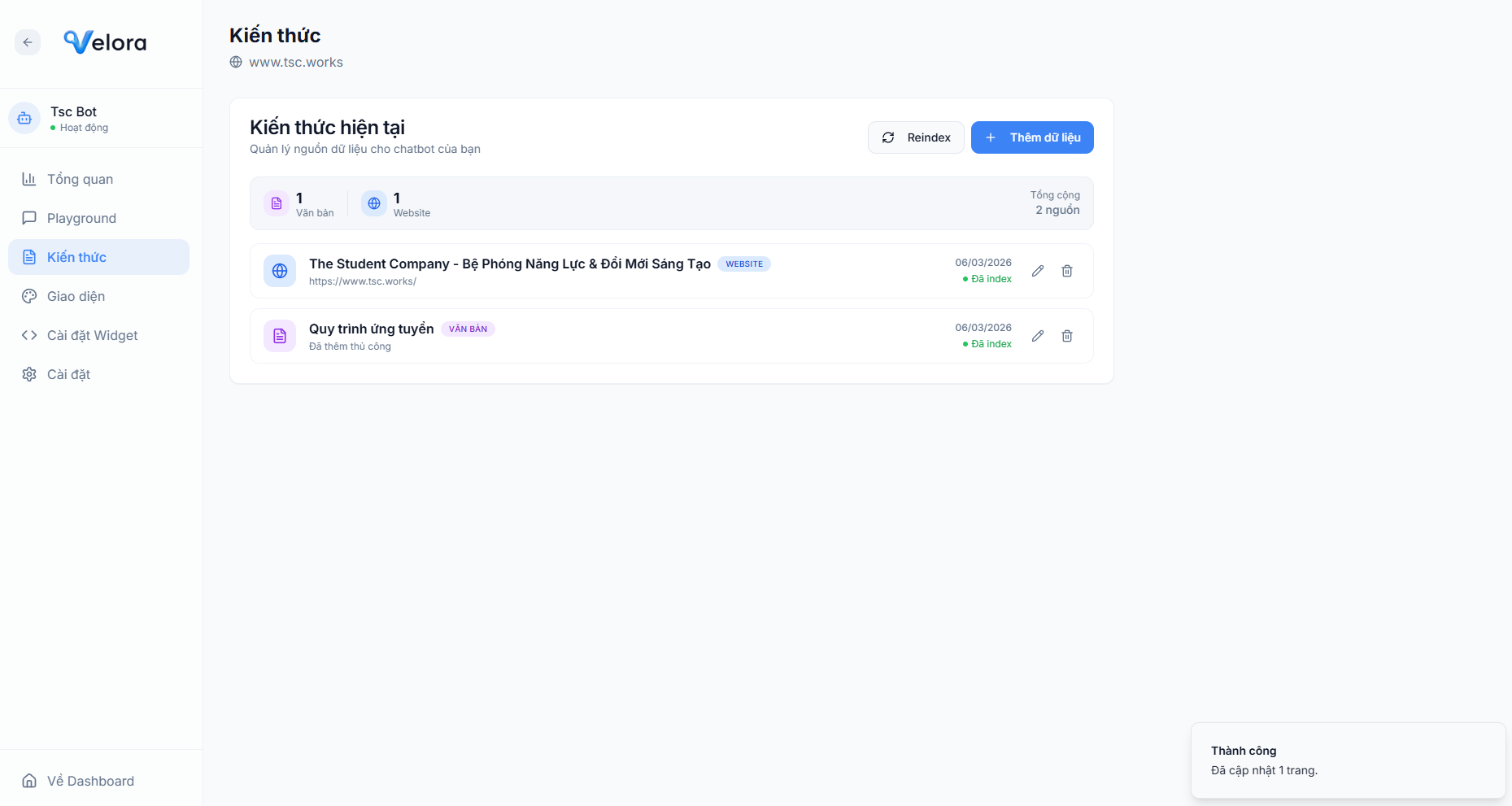Click the globe icon of the website source
Image resolution: width=1512 pixels, height=806 pixels.
click(x=280, y=271)
